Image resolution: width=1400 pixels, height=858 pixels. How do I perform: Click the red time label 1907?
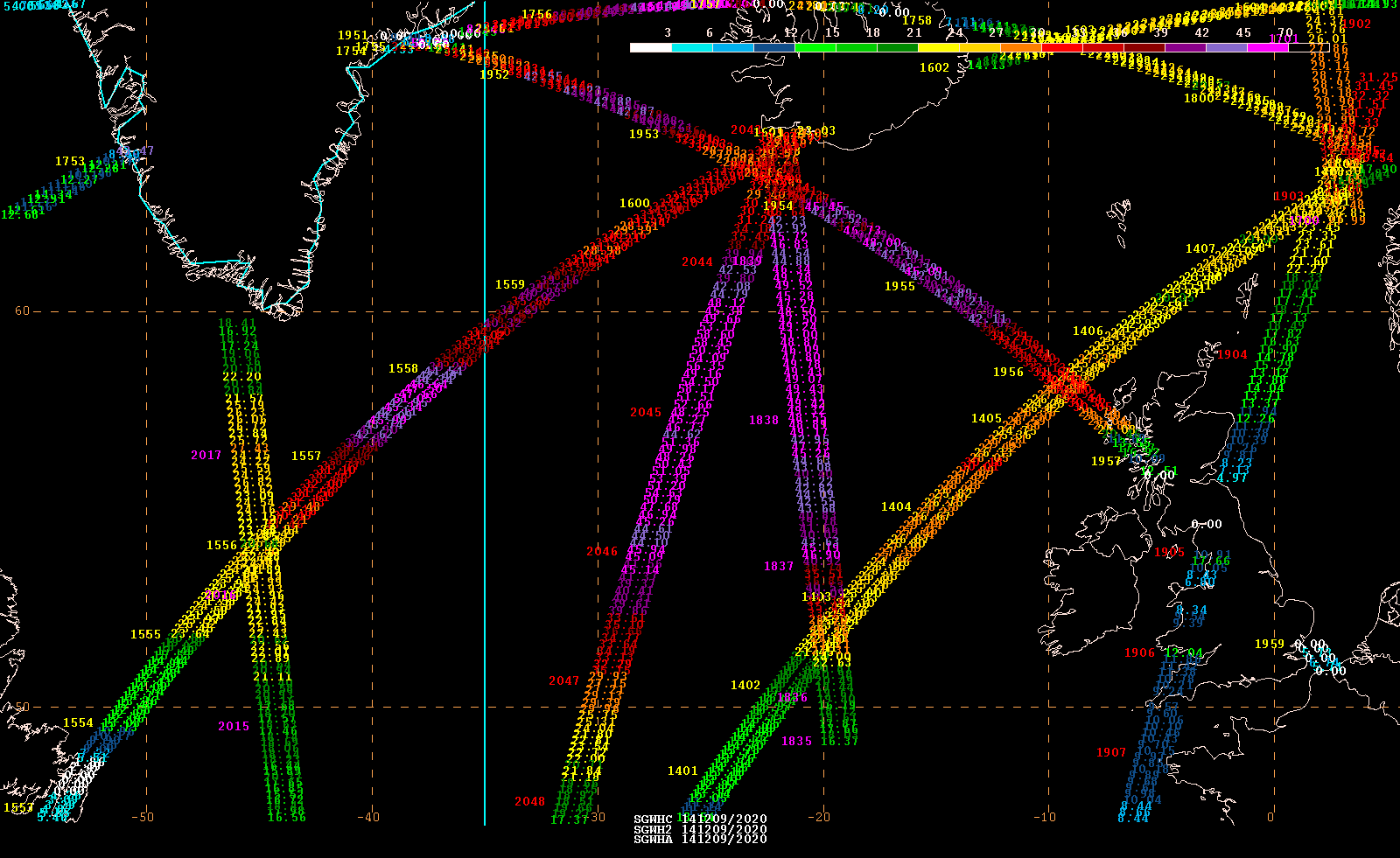click(x=1111, y=752)
